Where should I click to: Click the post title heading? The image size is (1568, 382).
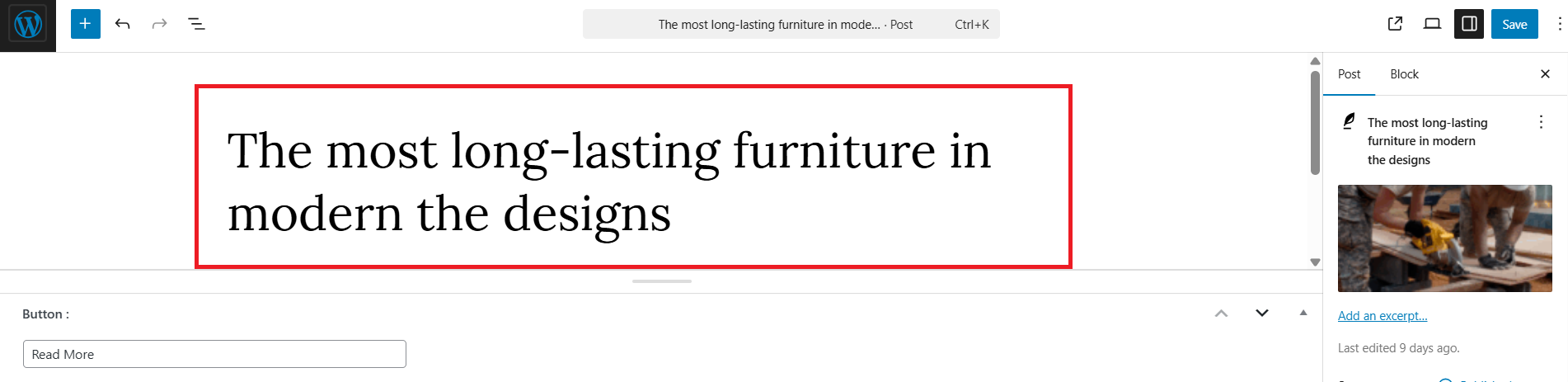click(x=610, y=182)
